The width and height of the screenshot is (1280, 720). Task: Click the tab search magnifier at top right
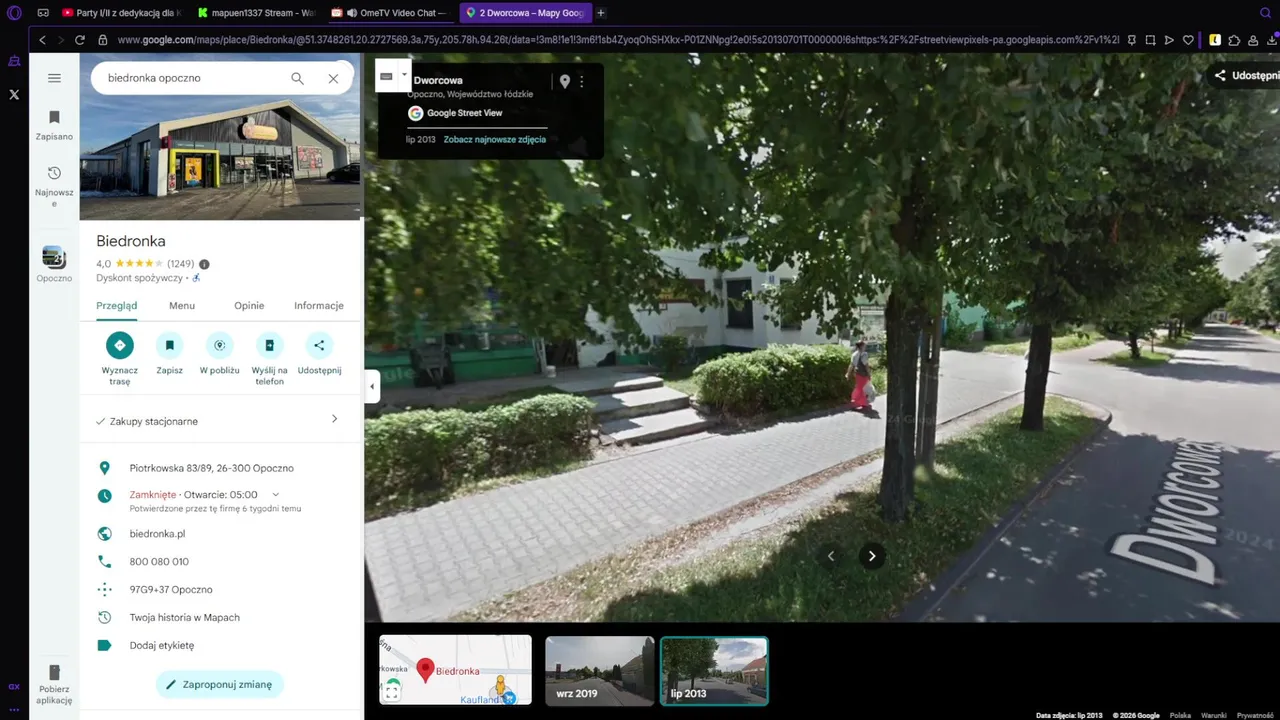pos(1265,13)
